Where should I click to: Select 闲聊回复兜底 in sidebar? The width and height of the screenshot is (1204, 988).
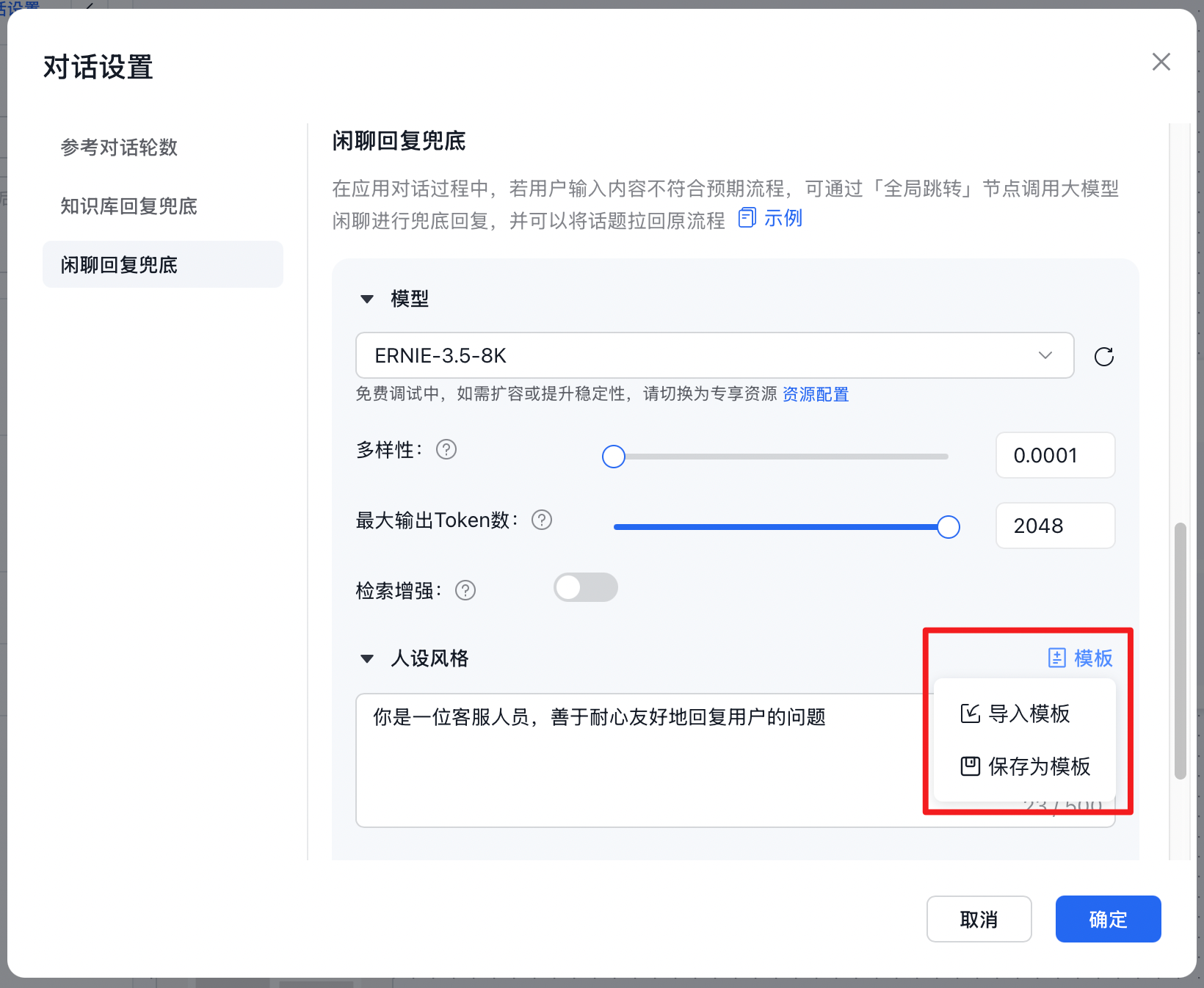[x=163, y=264]
